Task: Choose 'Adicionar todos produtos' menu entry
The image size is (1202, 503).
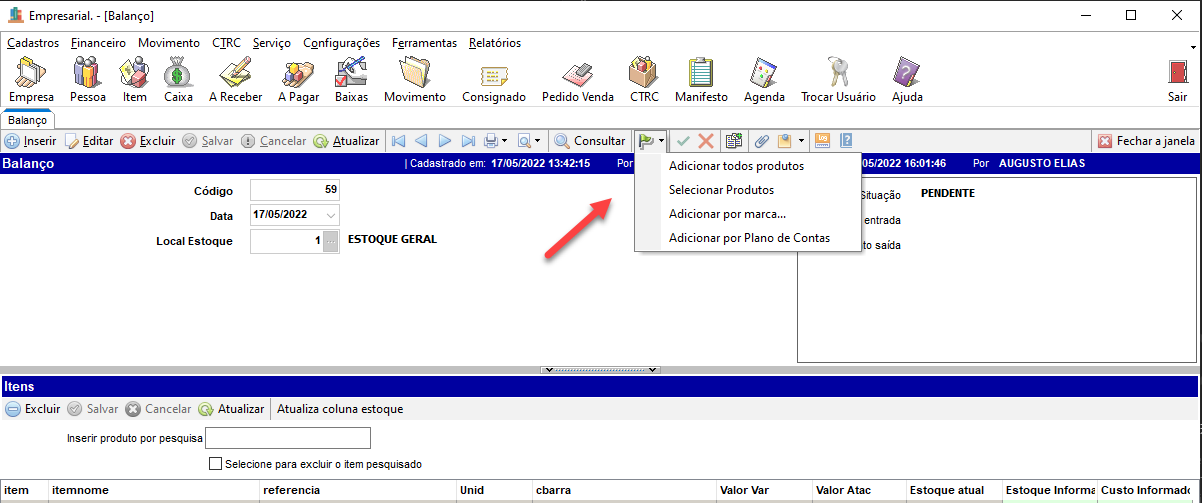Action: click(x=736, y=166)
